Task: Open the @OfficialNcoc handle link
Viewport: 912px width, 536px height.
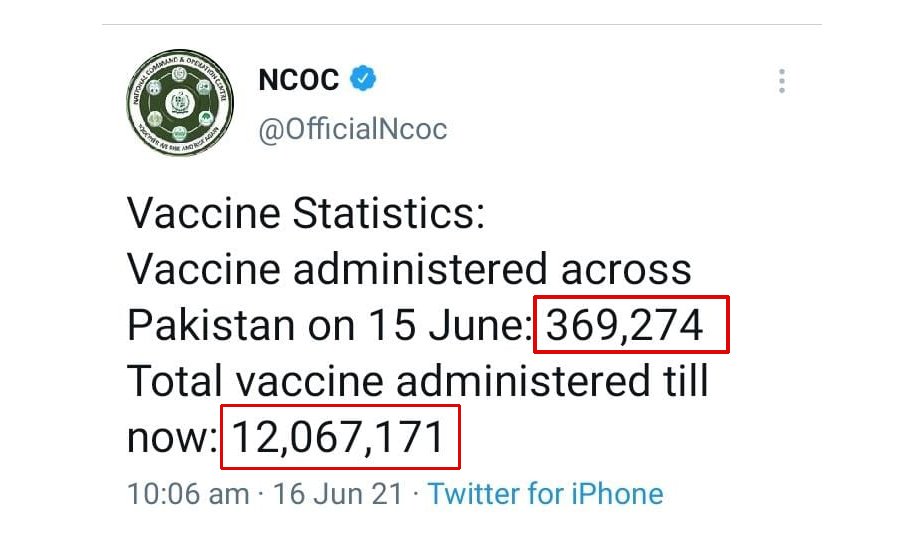Action: (x=353, y=130)
